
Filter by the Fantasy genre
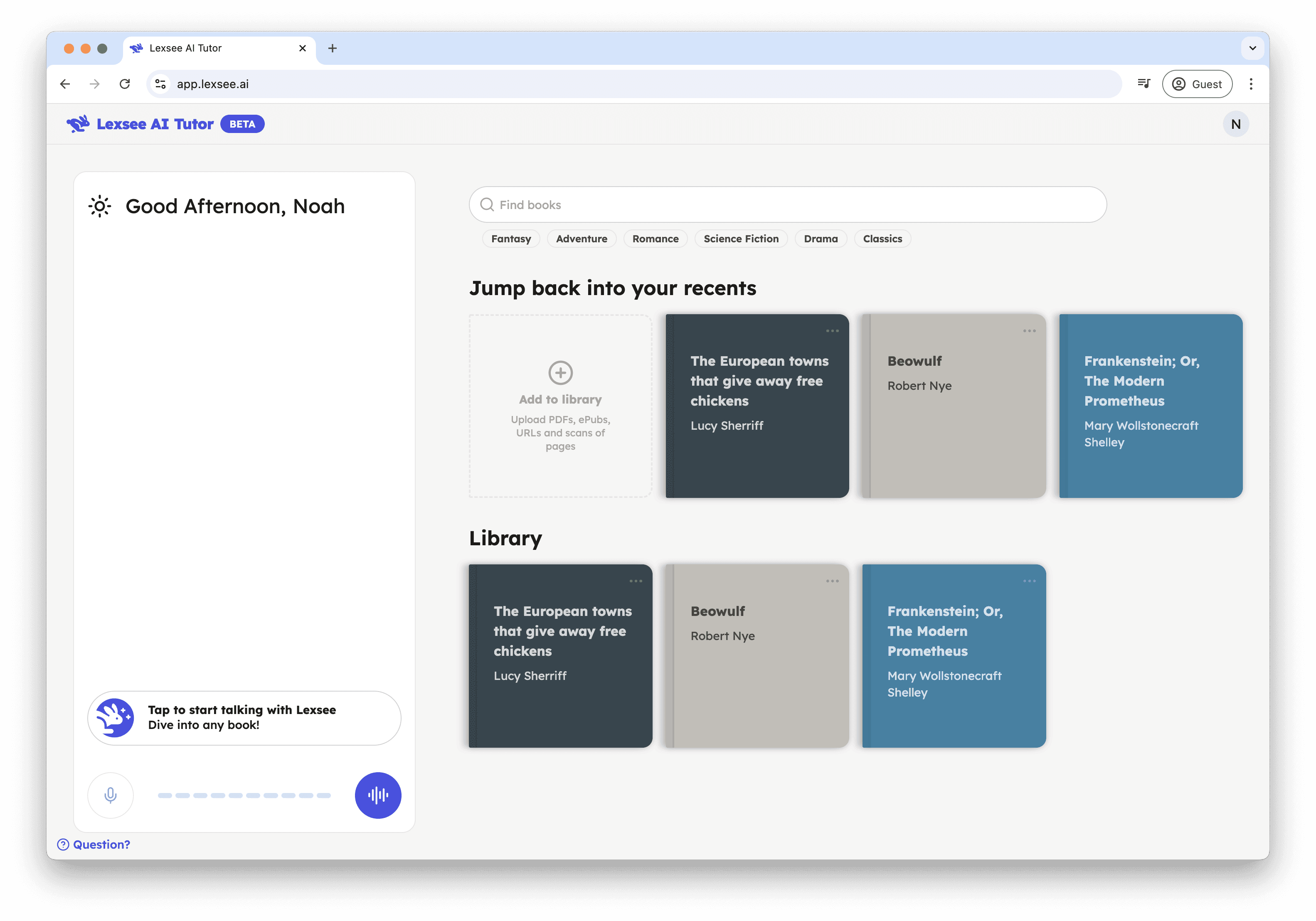[x=511, y=239]
